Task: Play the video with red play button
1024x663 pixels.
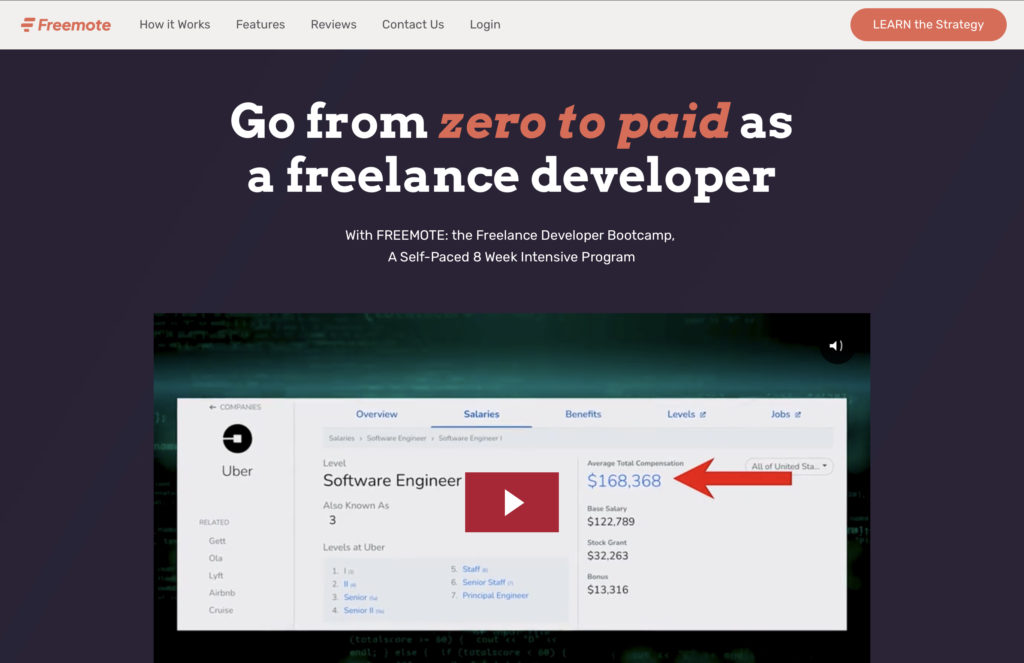Action: [x=511, y=502]
